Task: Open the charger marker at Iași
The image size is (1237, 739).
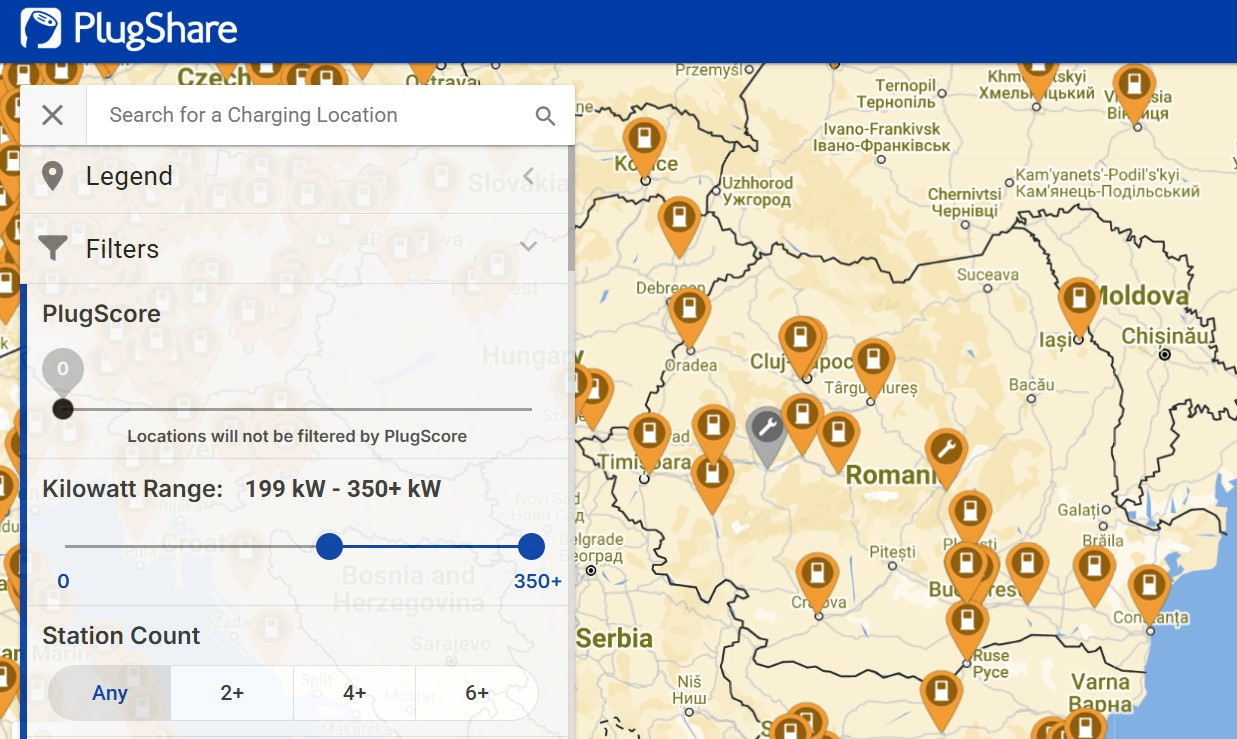Action: (1079, 305)
